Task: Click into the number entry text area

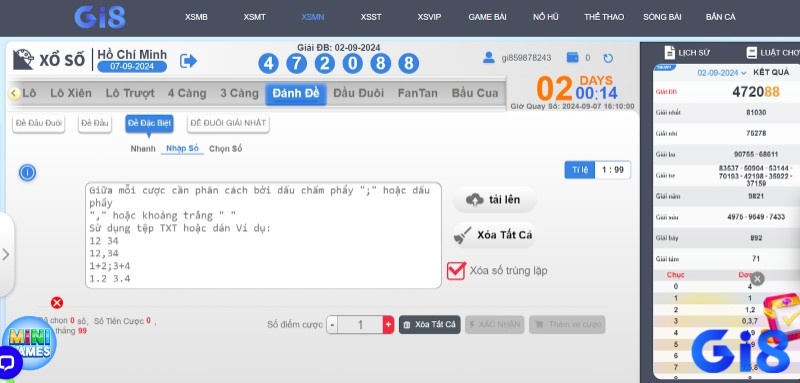Action: (x=263, y=235)
